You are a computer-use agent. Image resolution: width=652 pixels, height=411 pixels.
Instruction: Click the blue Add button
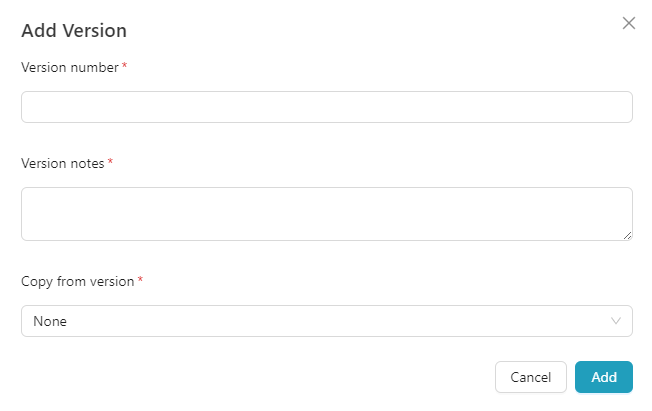pyautogui.click(x=604, y=377)
